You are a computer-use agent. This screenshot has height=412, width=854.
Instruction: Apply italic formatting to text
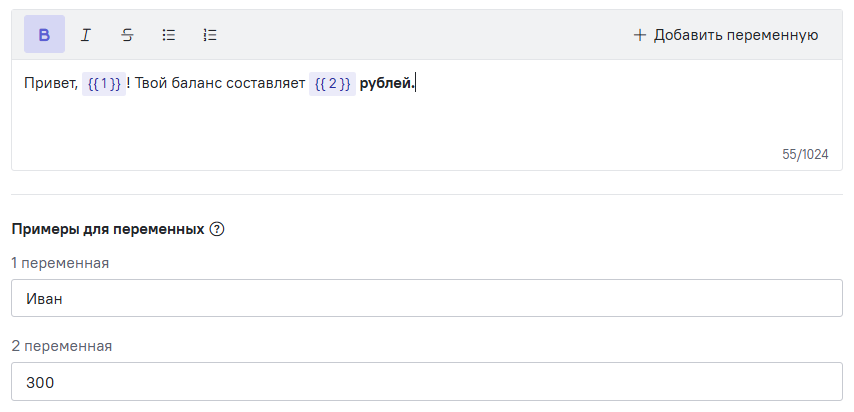(86, 35)
